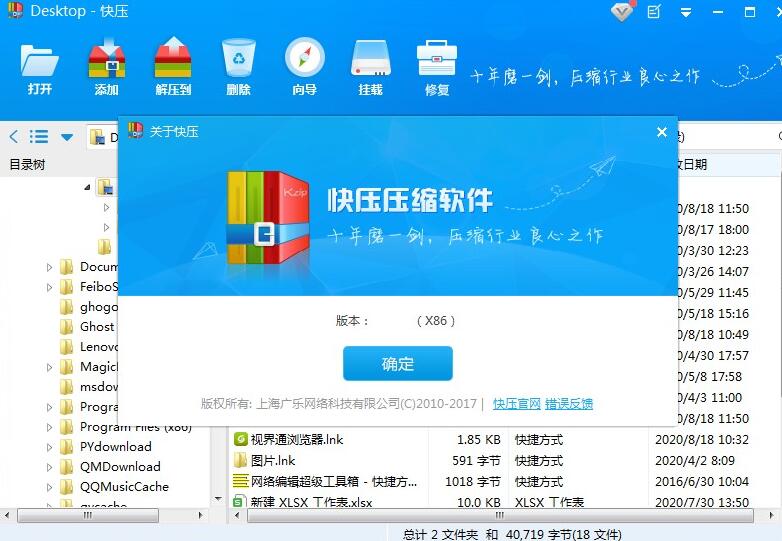Viewport: 782px width, 541px height.
Task: Expand the Program Files (x86) tree node
Action: [x=49, y=427]
